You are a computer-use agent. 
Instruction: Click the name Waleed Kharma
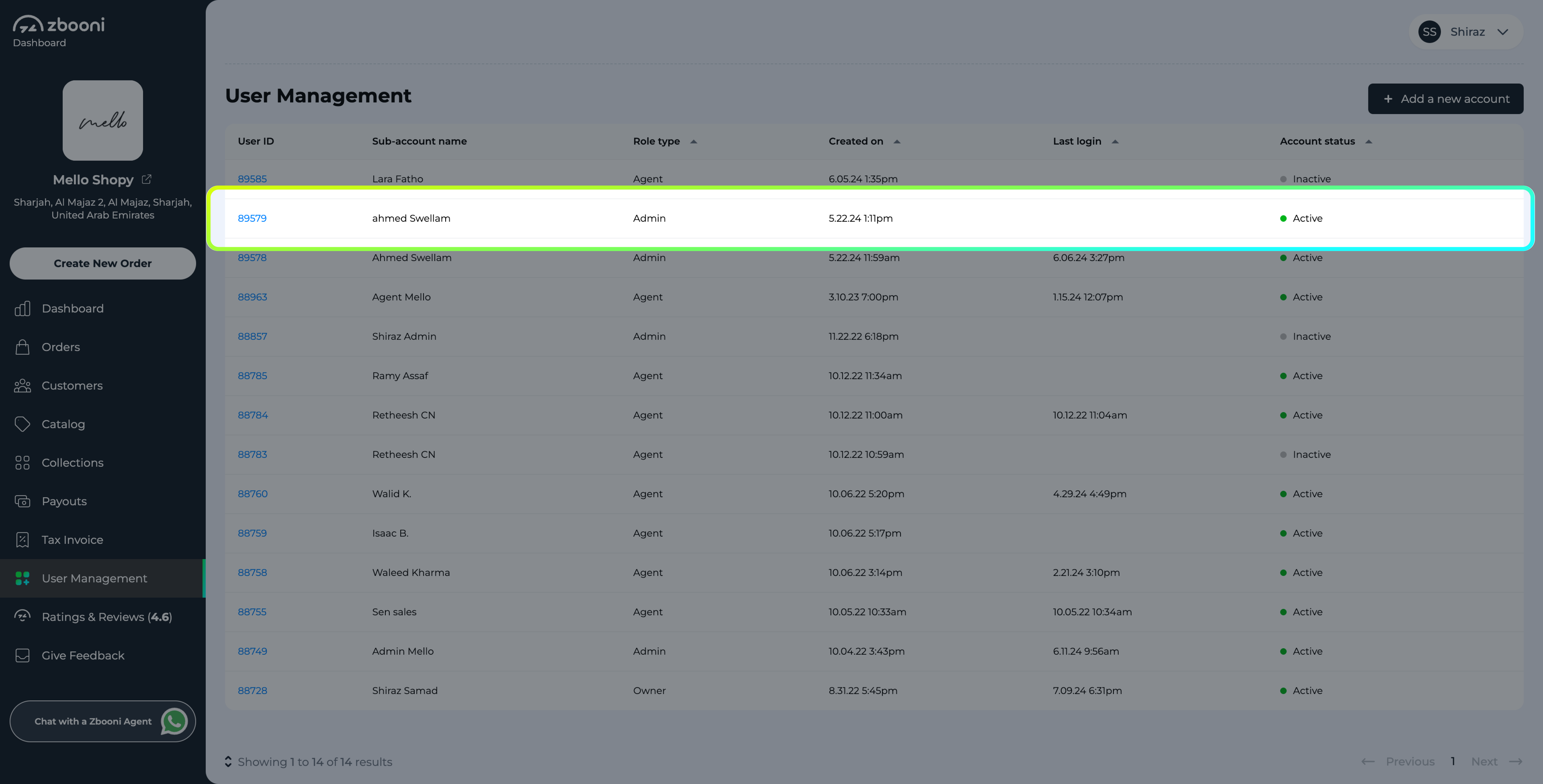411,572
